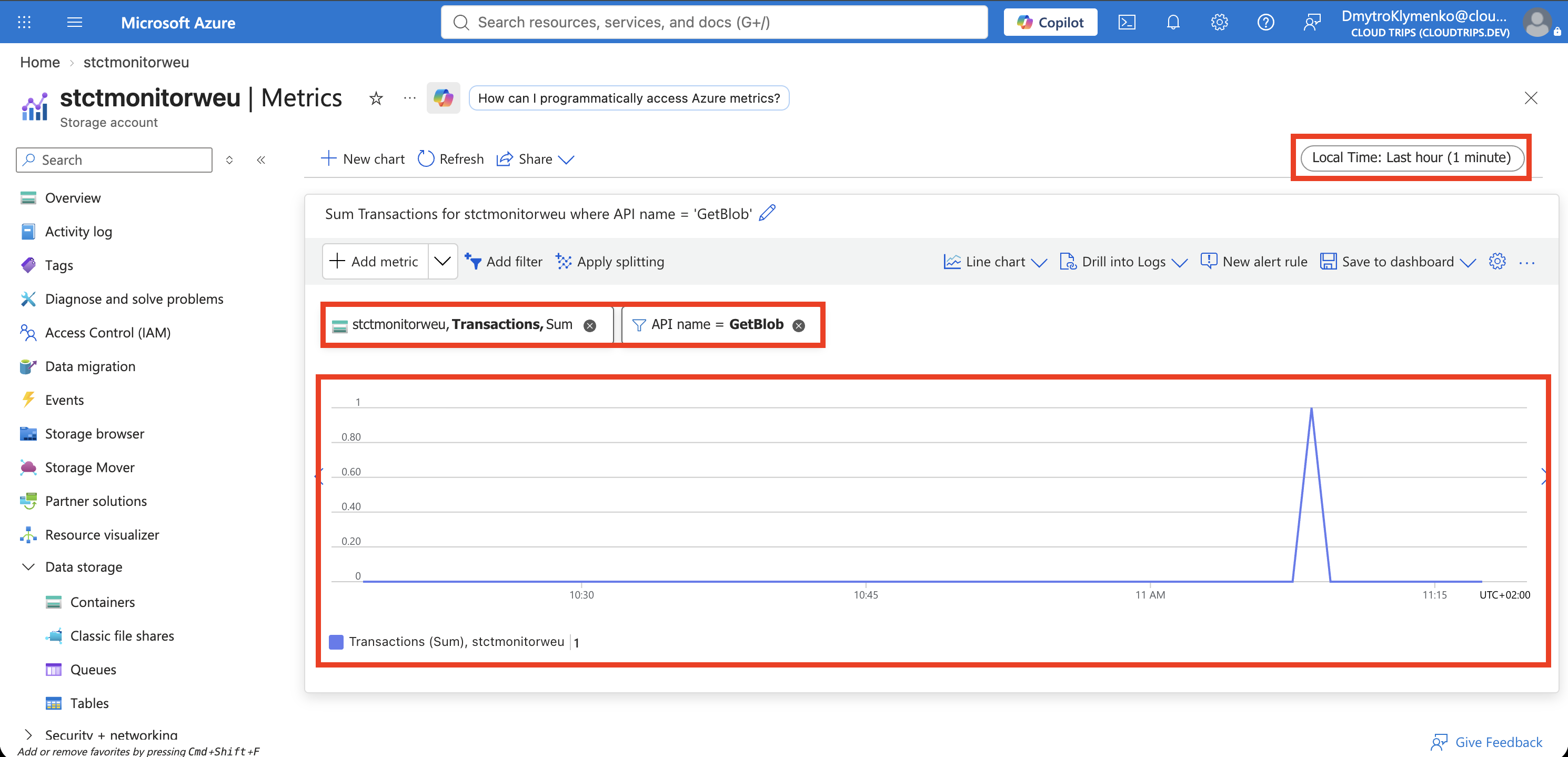Create a New alert rule

coord(1254,261)
